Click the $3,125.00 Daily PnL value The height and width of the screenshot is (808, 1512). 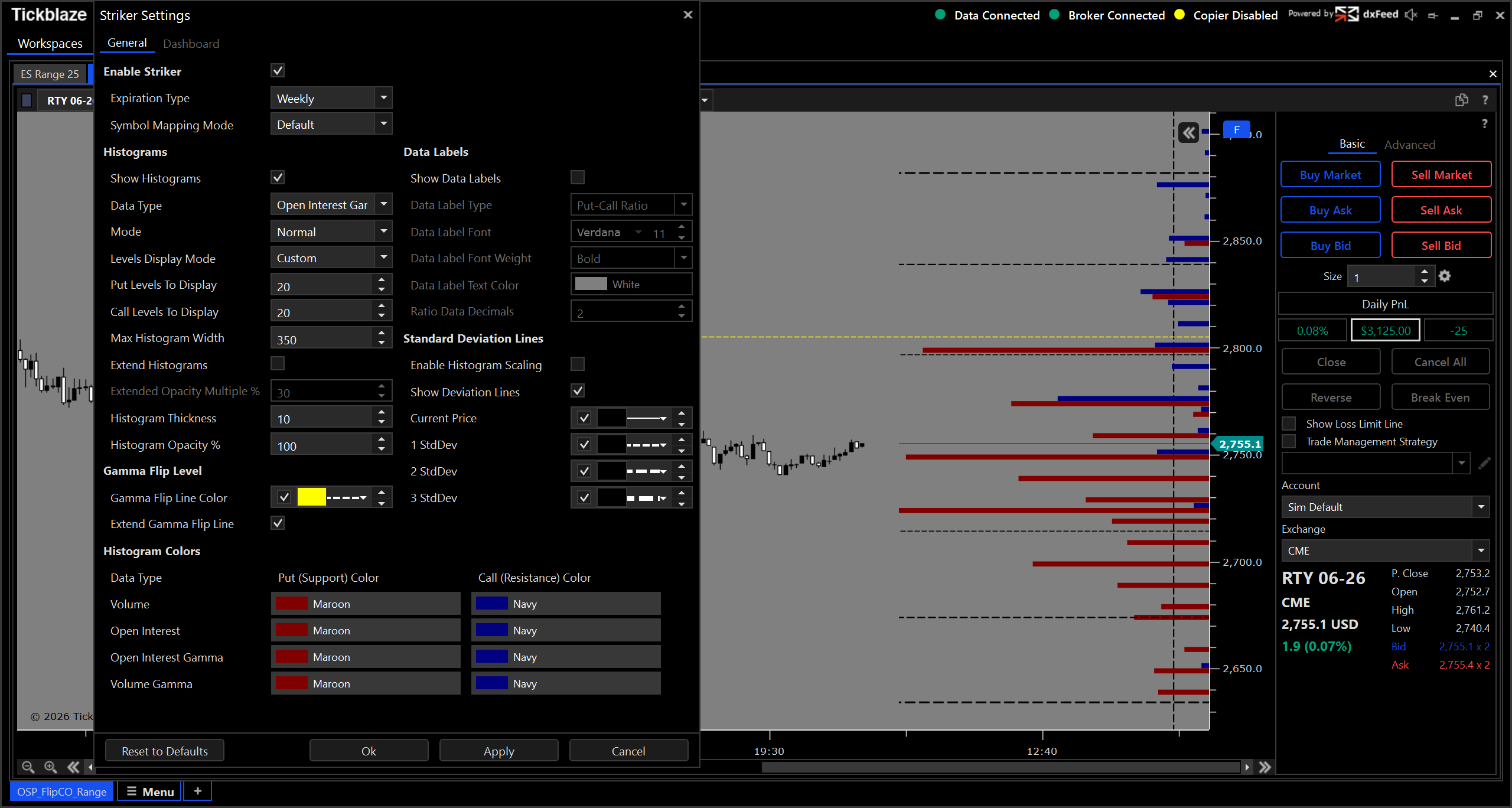(x=1386, y=330)
